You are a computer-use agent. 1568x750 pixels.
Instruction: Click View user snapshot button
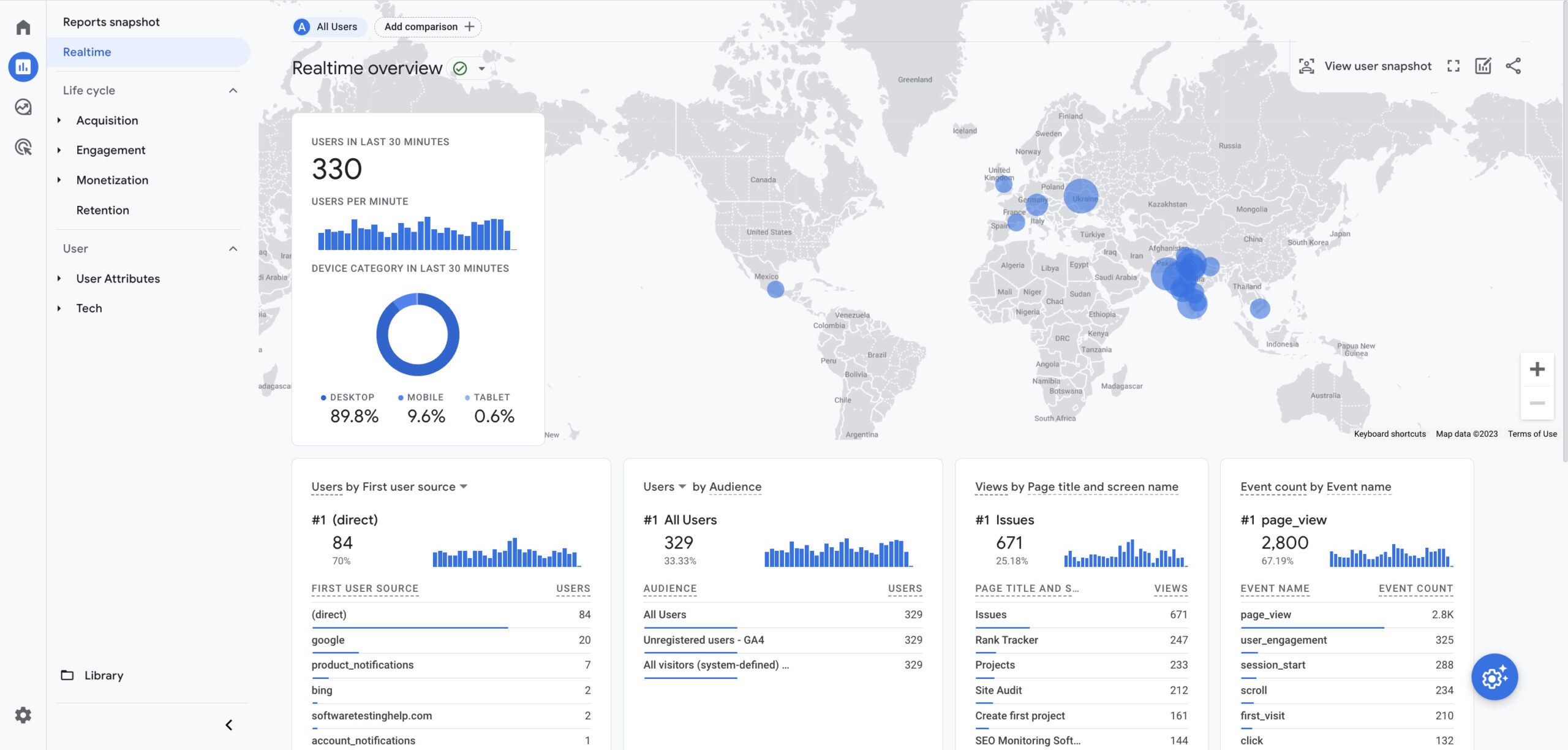1365,66
